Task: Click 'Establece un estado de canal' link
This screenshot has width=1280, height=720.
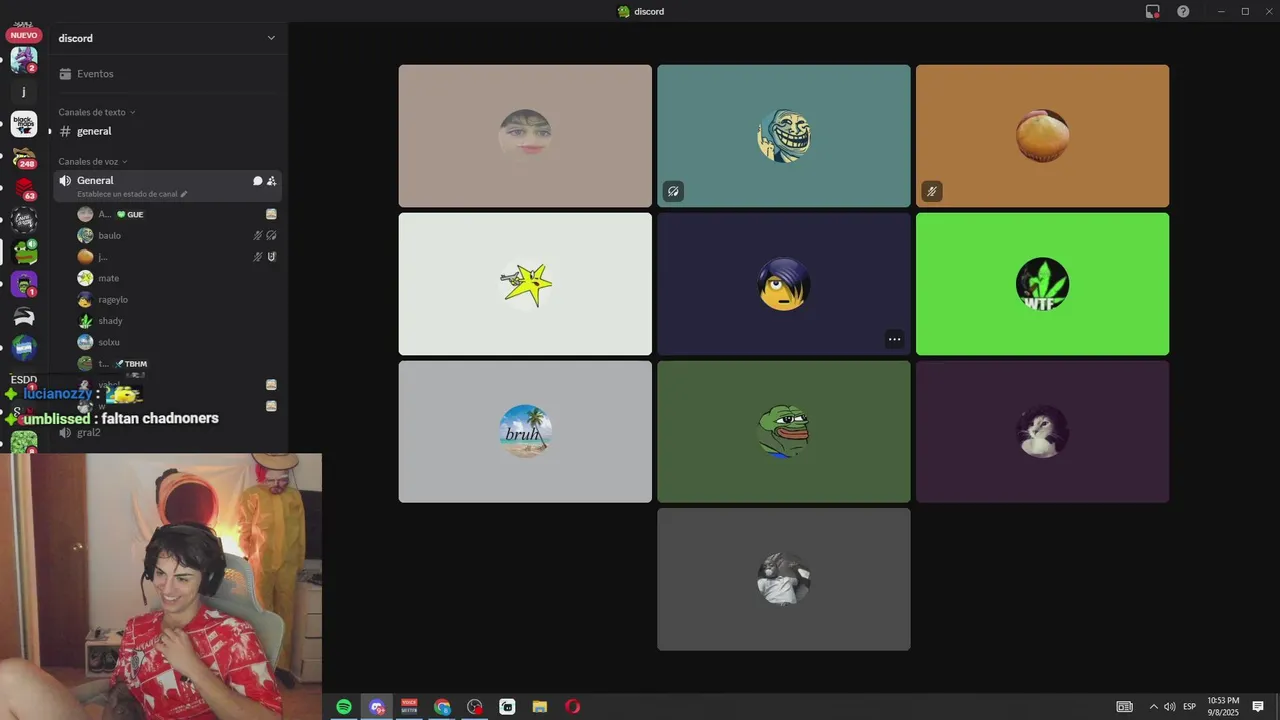Action: pos(127,194)
